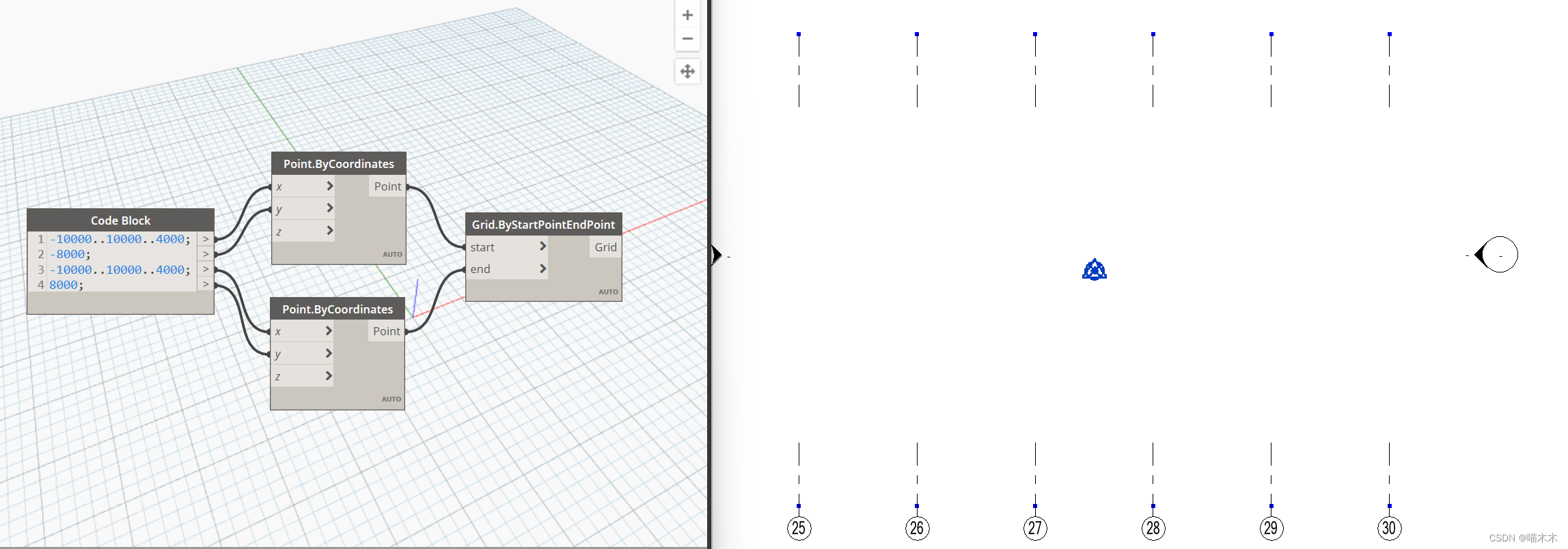Click Point output of lower Point.ByCoordinates node
1568x549 pixels.
pyautogui.click(x=386, y=331)
